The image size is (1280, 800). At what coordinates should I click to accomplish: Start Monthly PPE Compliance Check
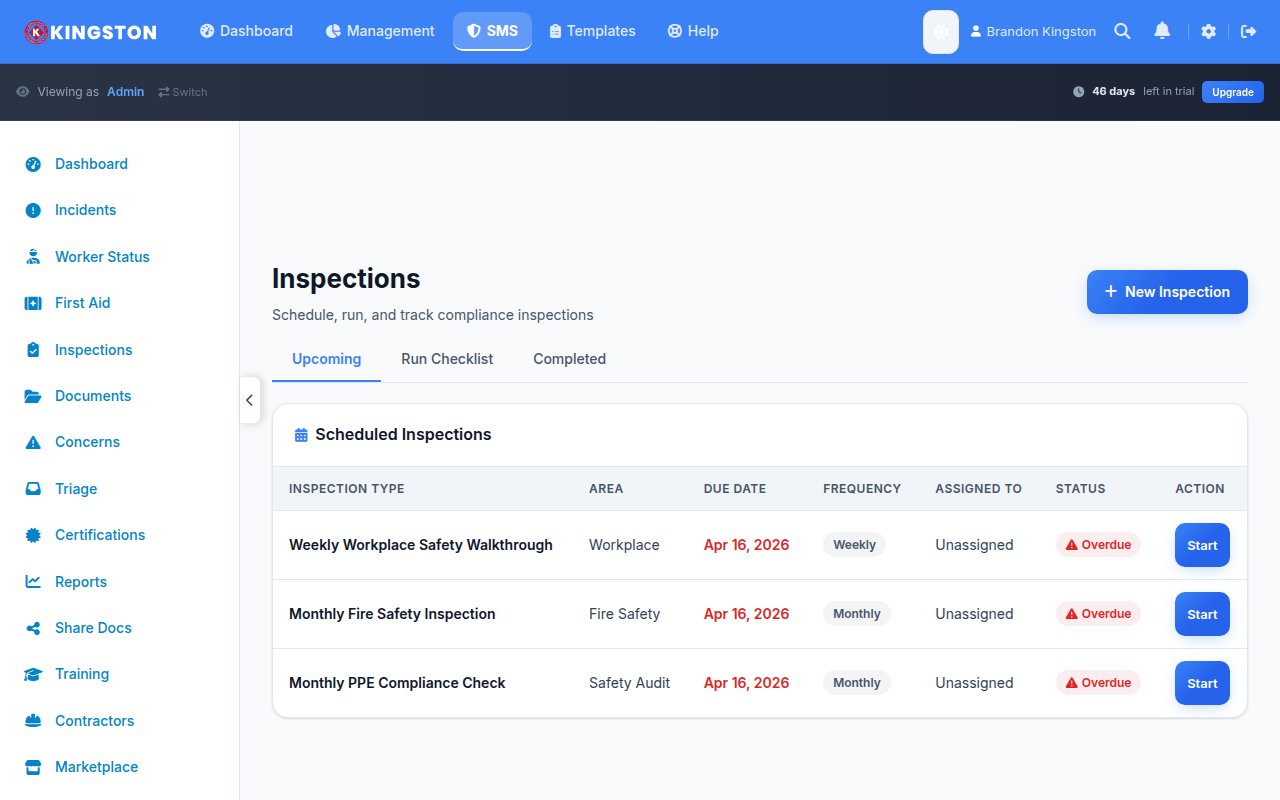1202,683
